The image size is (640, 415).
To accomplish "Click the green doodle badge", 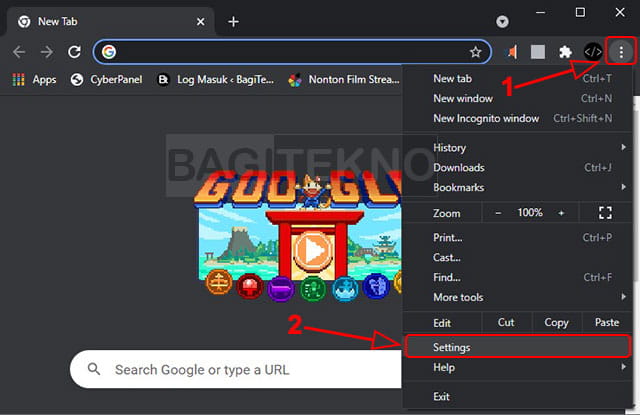I will (x=313, y=289).
